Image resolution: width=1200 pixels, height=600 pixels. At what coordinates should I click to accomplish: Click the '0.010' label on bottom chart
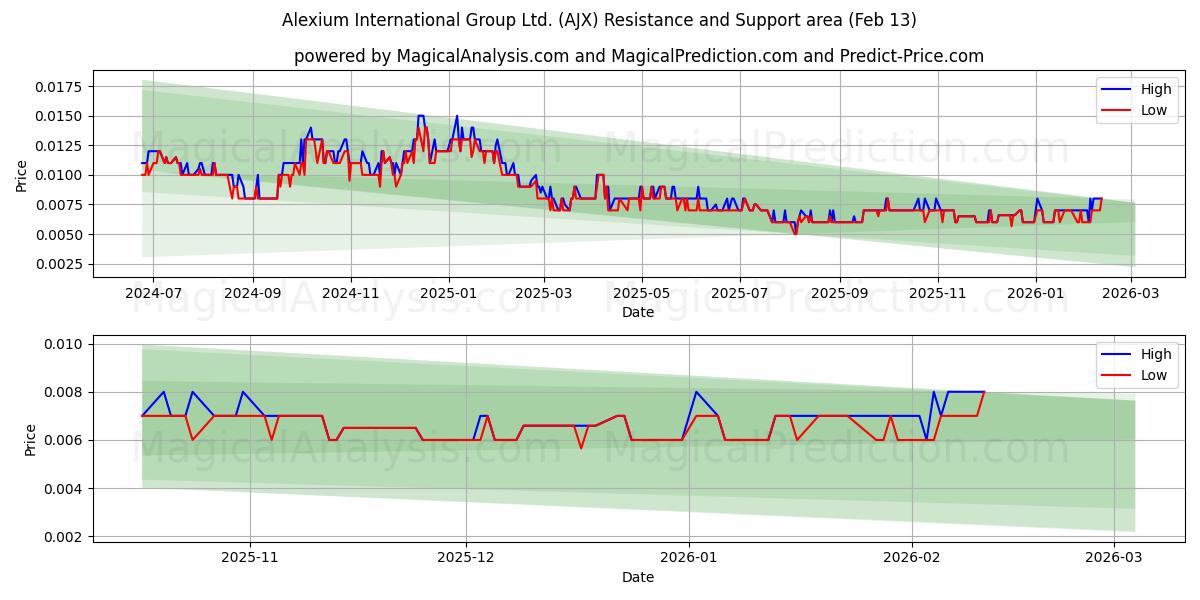tap(65, 344)
